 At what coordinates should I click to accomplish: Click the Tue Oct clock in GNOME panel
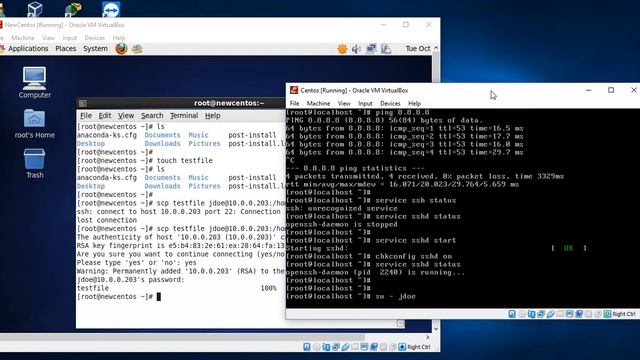(x=418, y=49)
